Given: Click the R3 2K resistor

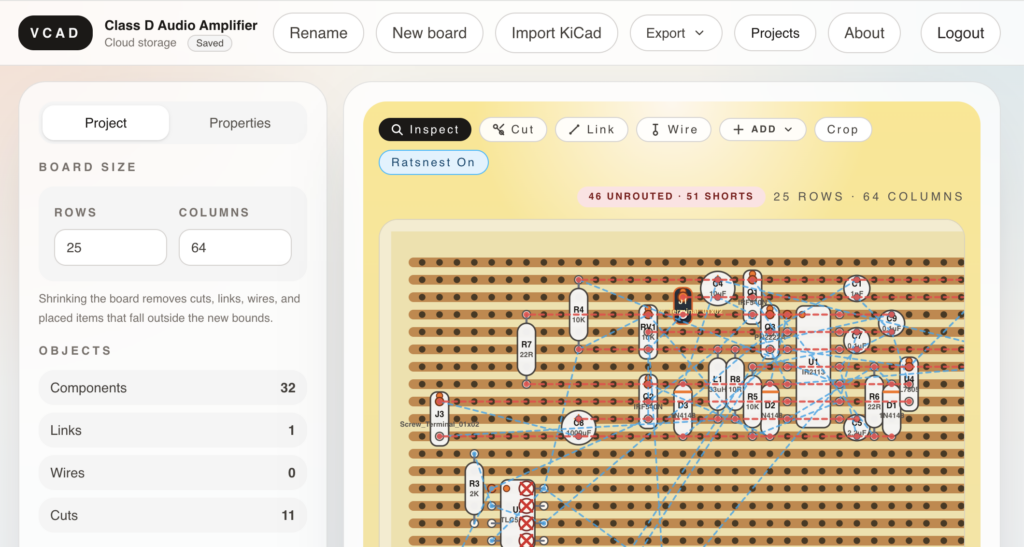Looking at the screenshot, I should (x=474, y=488).
